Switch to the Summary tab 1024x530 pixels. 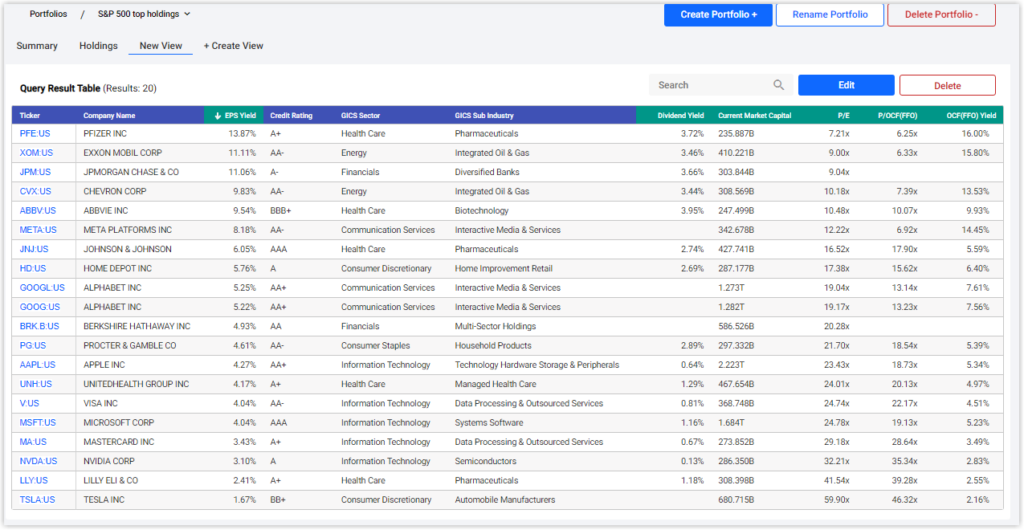tap(37, 46)
